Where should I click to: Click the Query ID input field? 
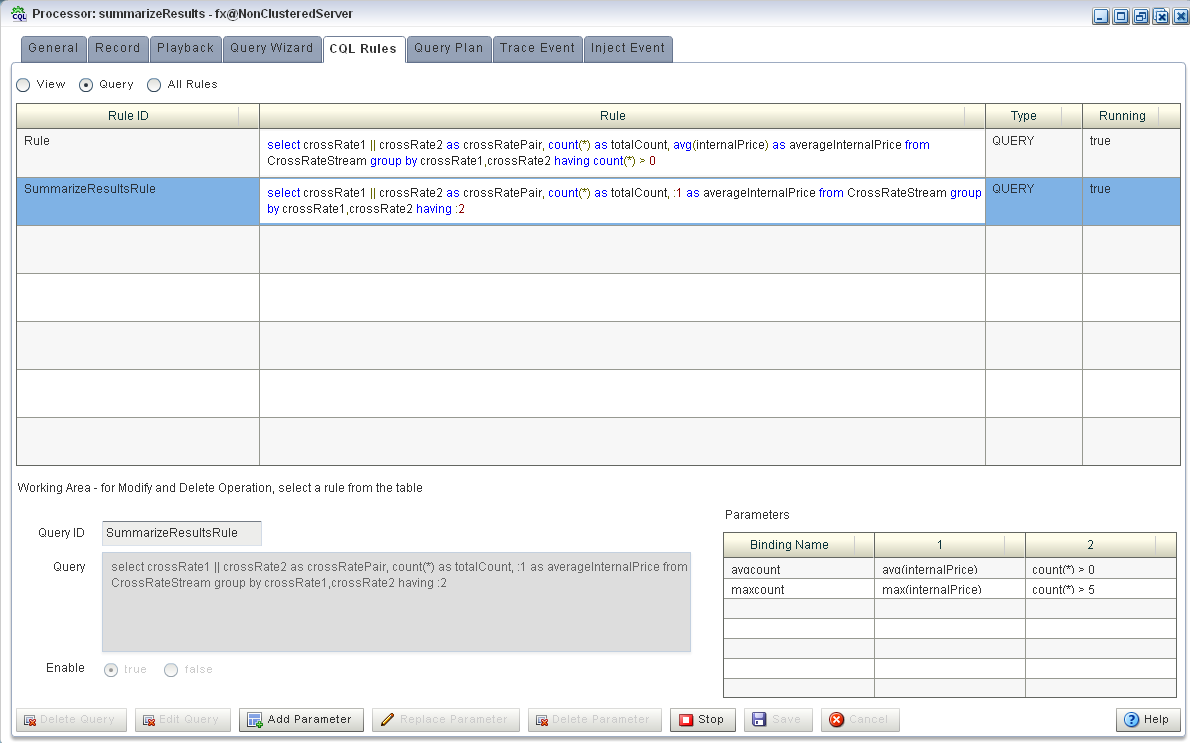tap(182, 533)
